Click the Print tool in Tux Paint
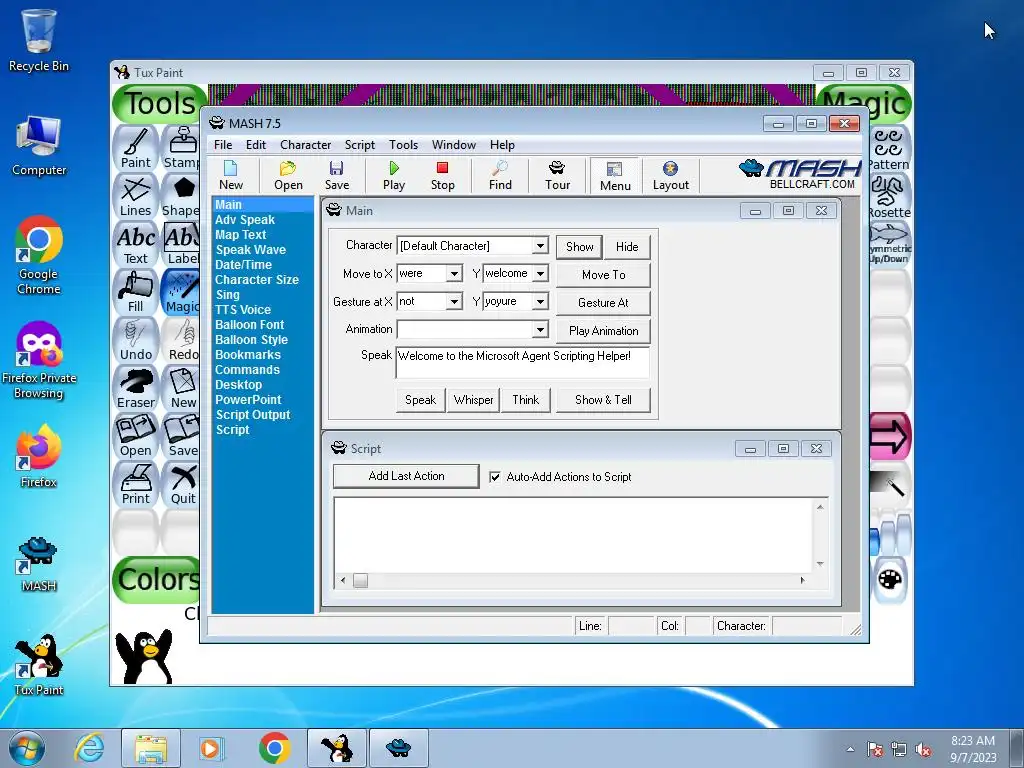This screenshot has height=768, width=1024. pyautogui.click(x=135, y=484)
